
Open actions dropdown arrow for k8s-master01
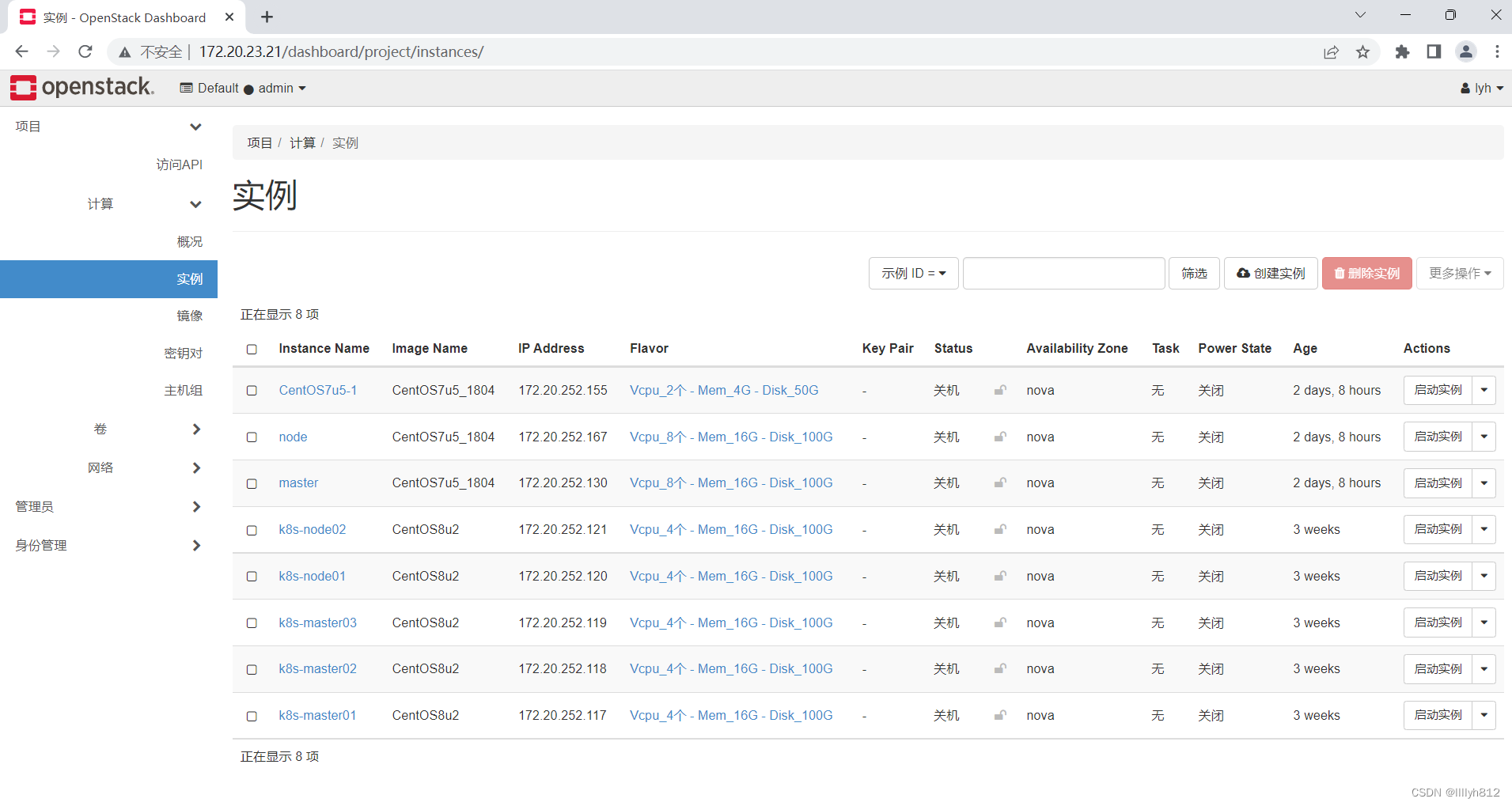[x=1484, y=715]
